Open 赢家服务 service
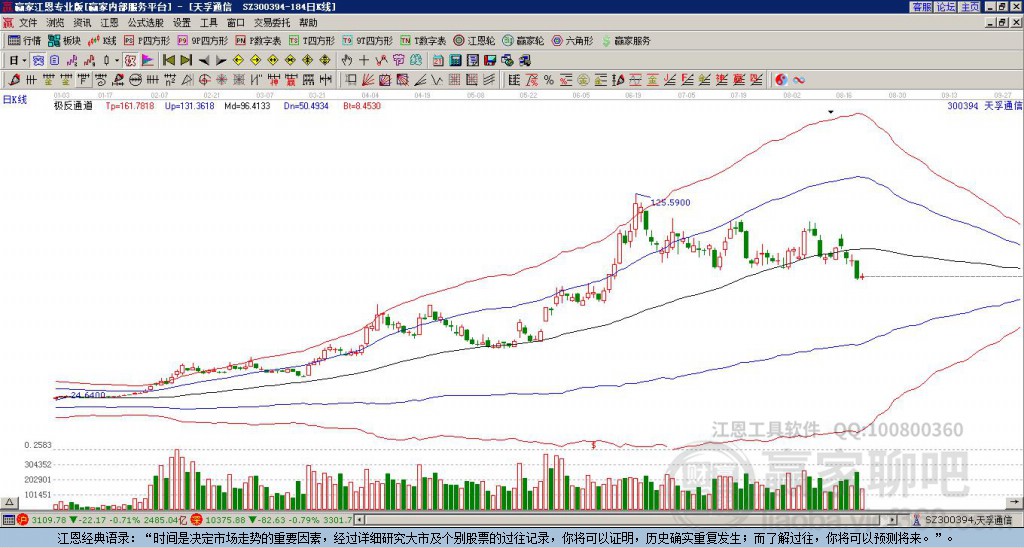Screen dimensions: 1024x548 click(626, 40)
